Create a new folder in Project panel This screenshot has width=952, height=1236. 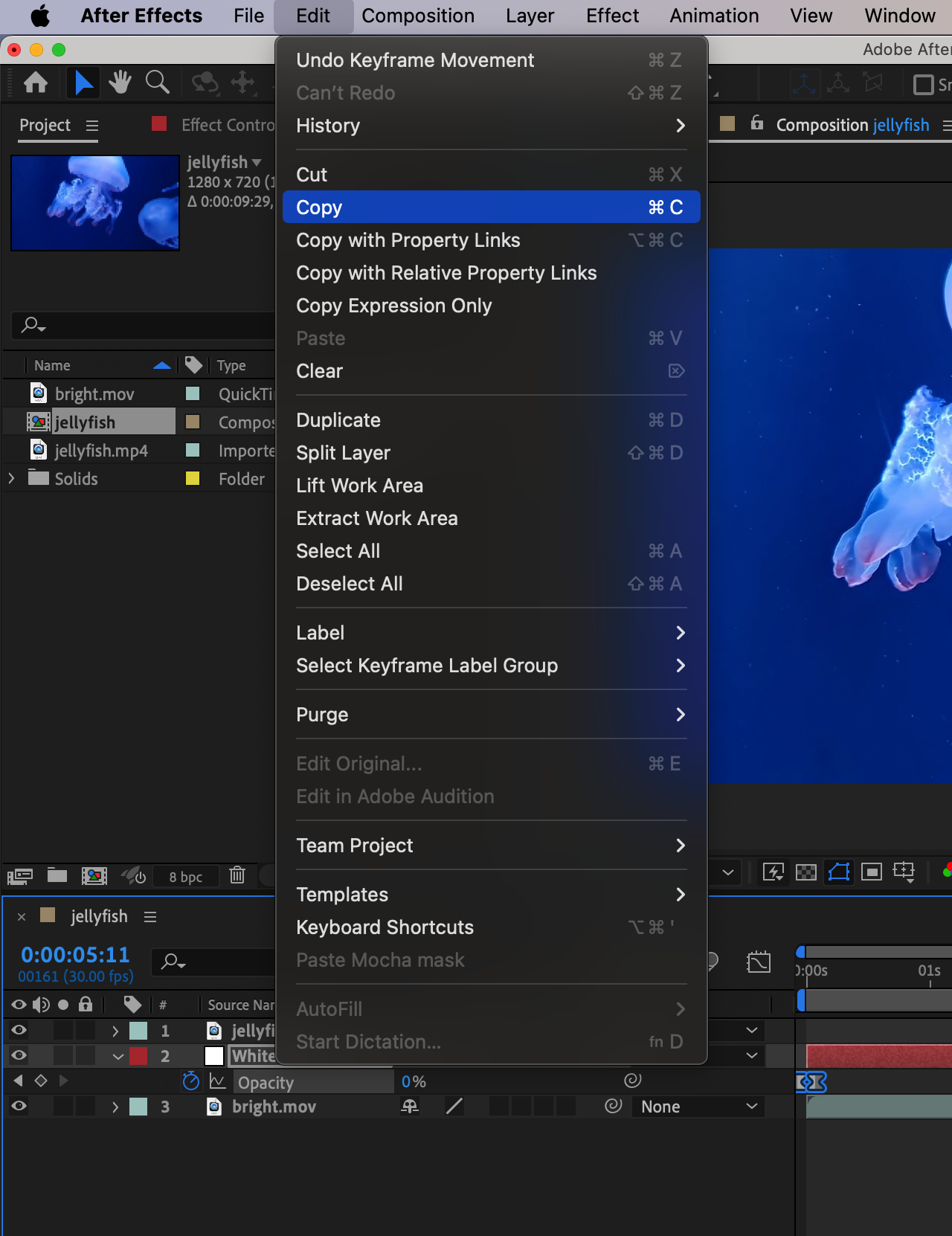57,875
